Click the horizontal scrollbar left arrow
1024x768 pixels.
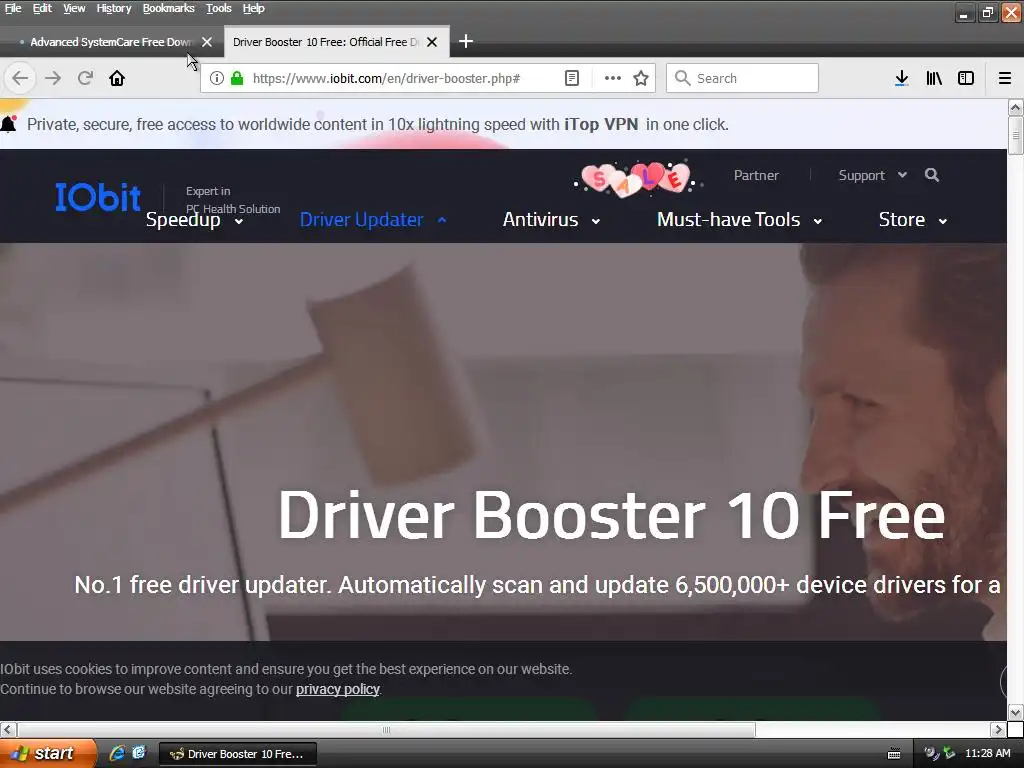[x=8, y=729]
